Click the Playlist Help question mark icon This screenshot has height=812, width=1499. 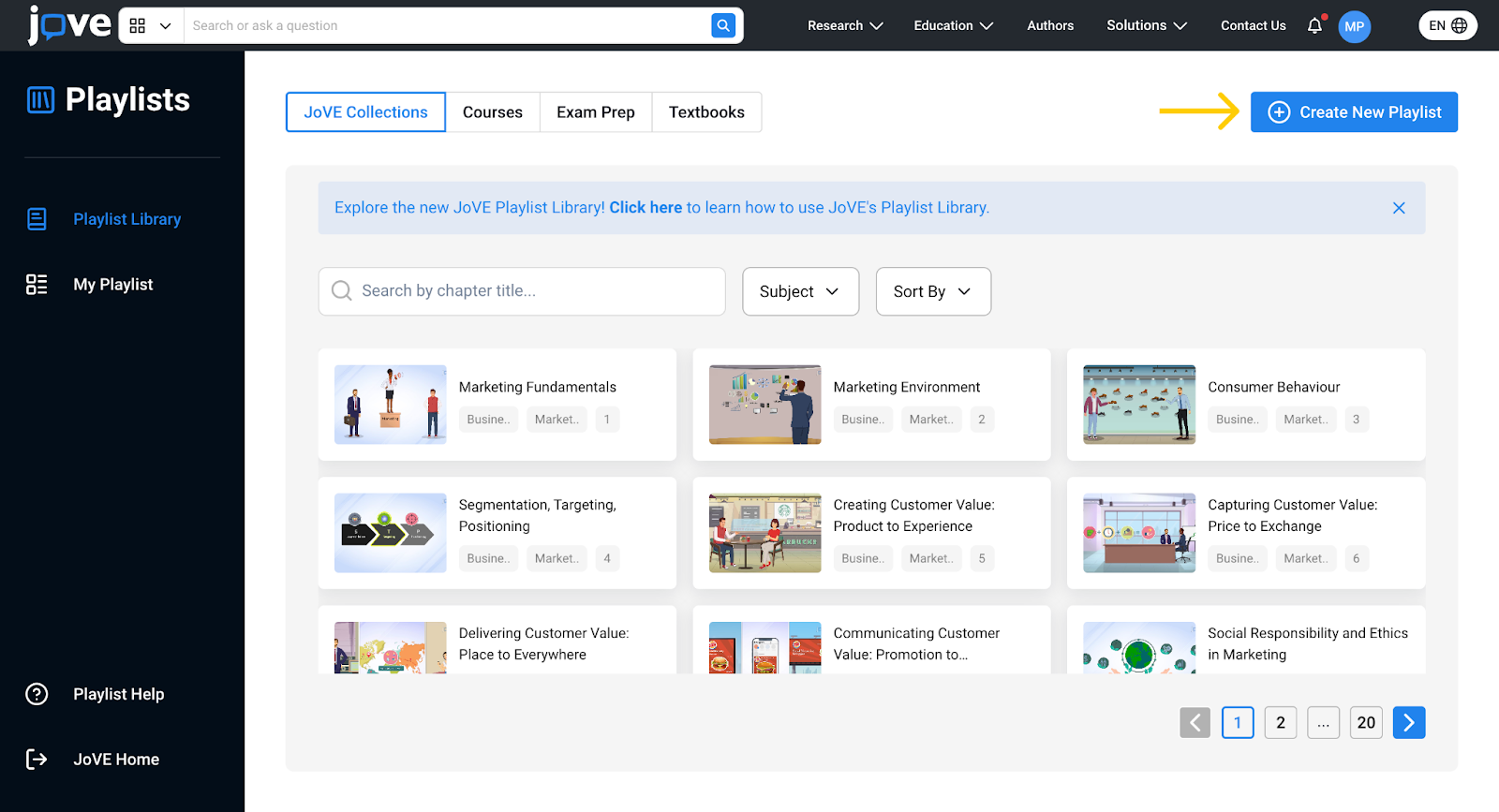coord(37,694)
